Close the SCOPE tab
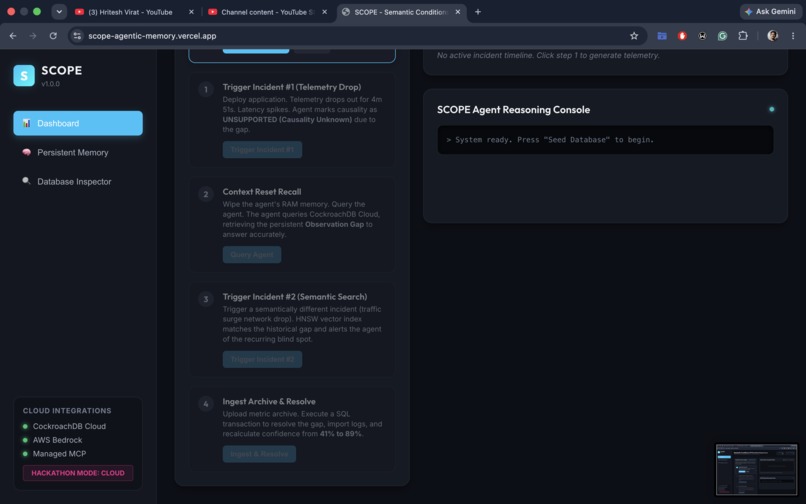 click(x=457, y=12)
